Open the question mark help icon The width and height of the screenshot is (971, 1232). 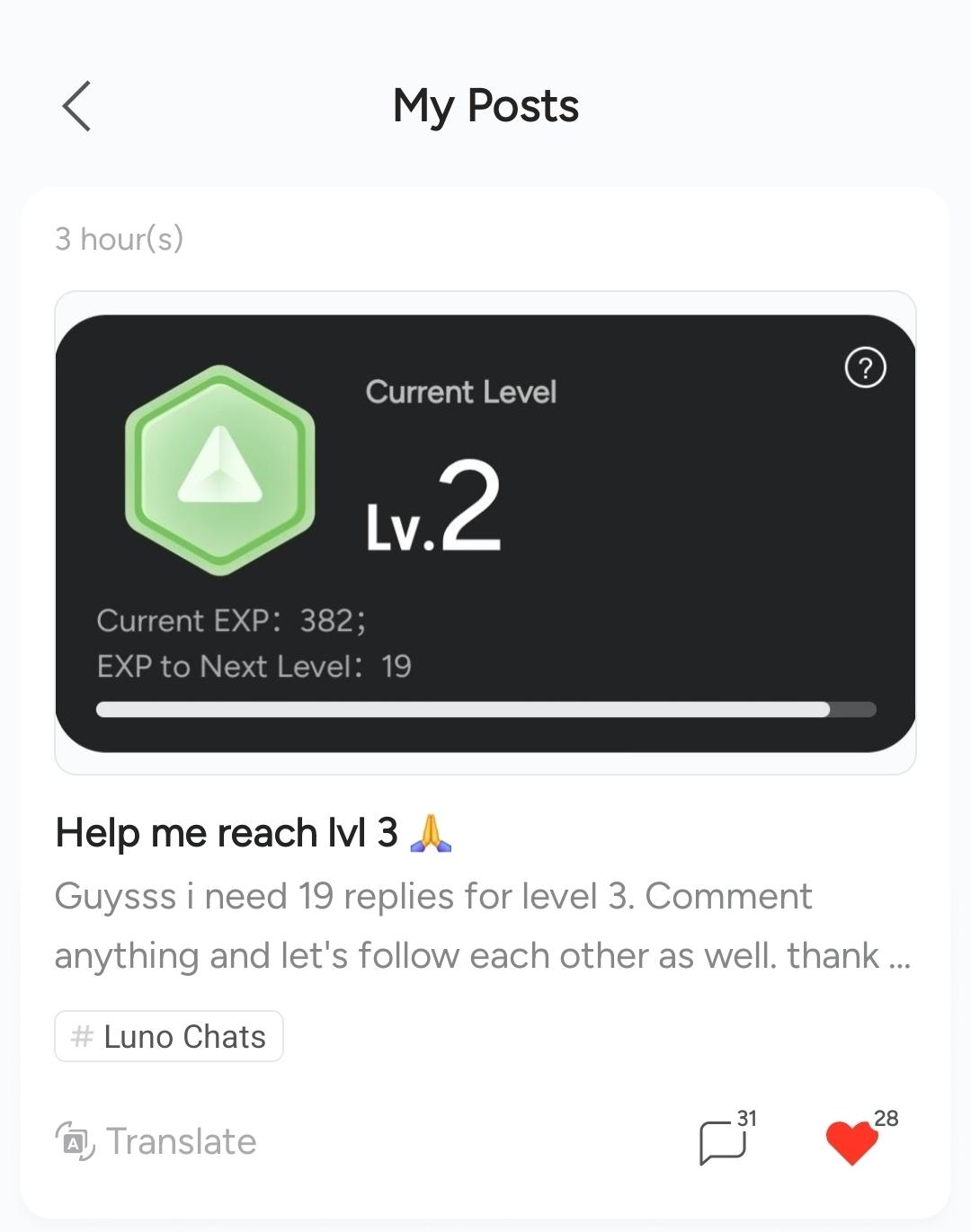(x=866, y=368)
